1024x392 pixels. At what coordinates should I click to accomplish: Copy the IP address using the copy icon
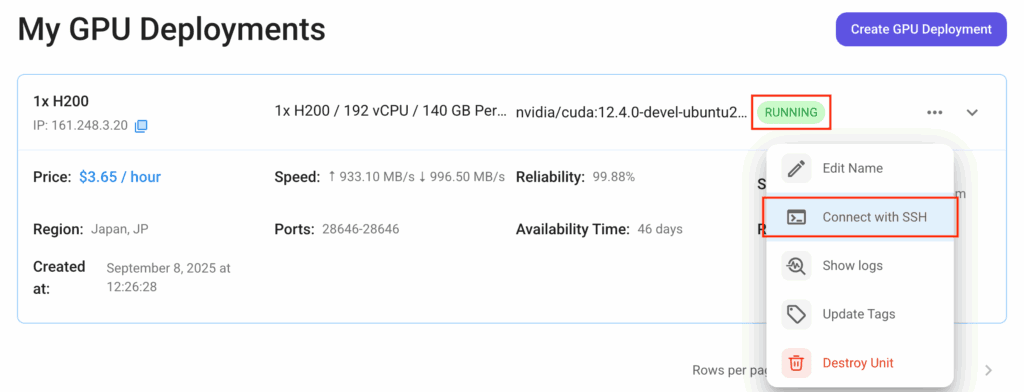point(141,126)
